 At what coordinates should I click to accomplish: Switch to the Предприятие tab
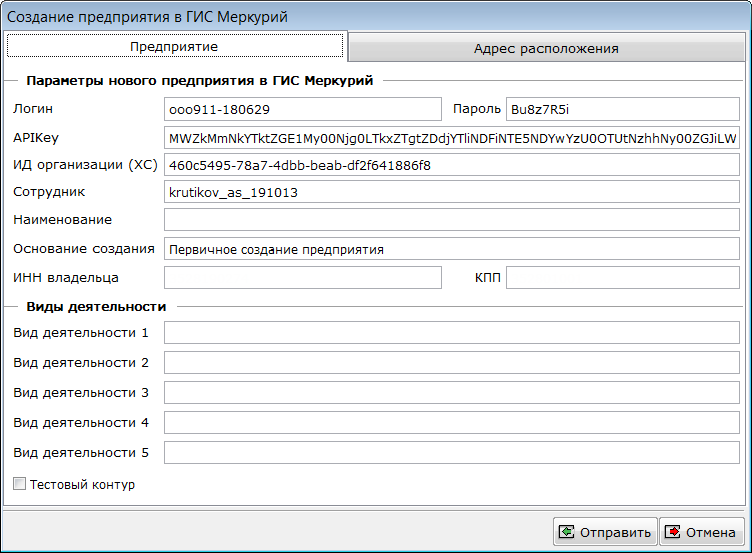(175, 47)
